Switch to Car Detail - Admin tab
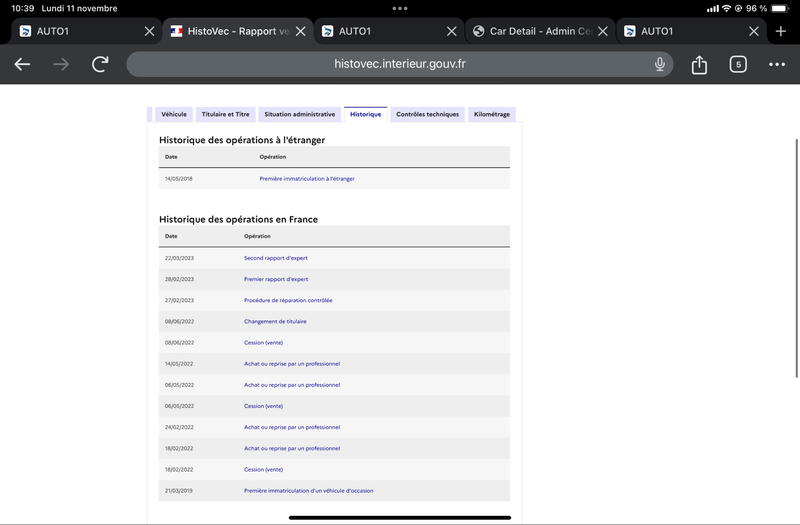 [x=533, y=31]
